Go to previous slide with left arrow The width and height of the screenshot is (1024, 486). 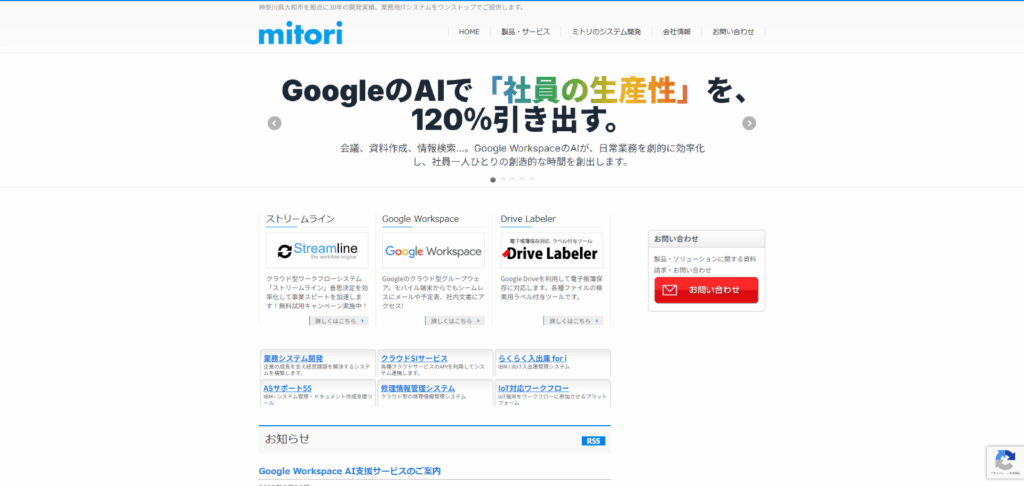click(274, 123)
